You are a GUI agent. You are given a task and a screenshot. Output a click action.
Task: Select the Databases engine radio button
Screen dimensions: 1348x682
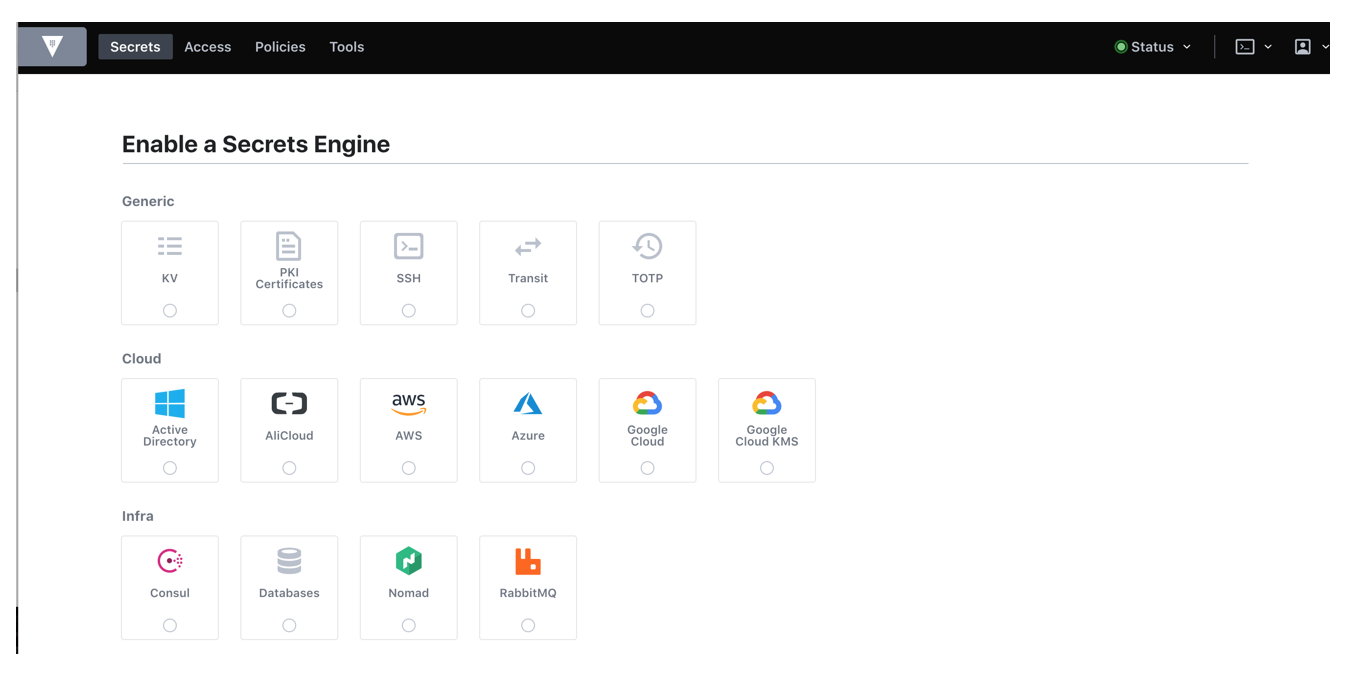point(289,624)
